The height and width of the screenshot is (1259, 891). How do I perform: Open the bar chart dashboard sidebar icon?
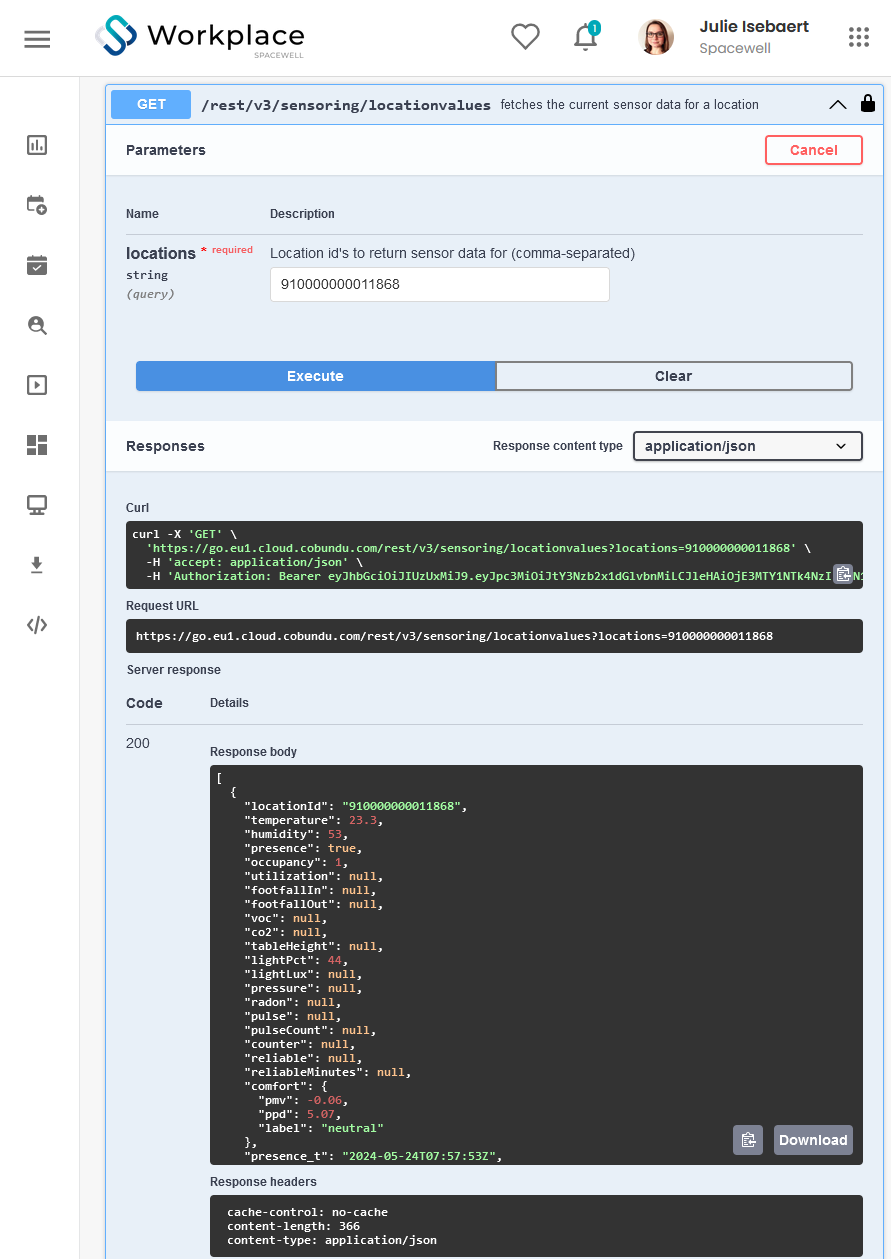[x=37, y=145]
